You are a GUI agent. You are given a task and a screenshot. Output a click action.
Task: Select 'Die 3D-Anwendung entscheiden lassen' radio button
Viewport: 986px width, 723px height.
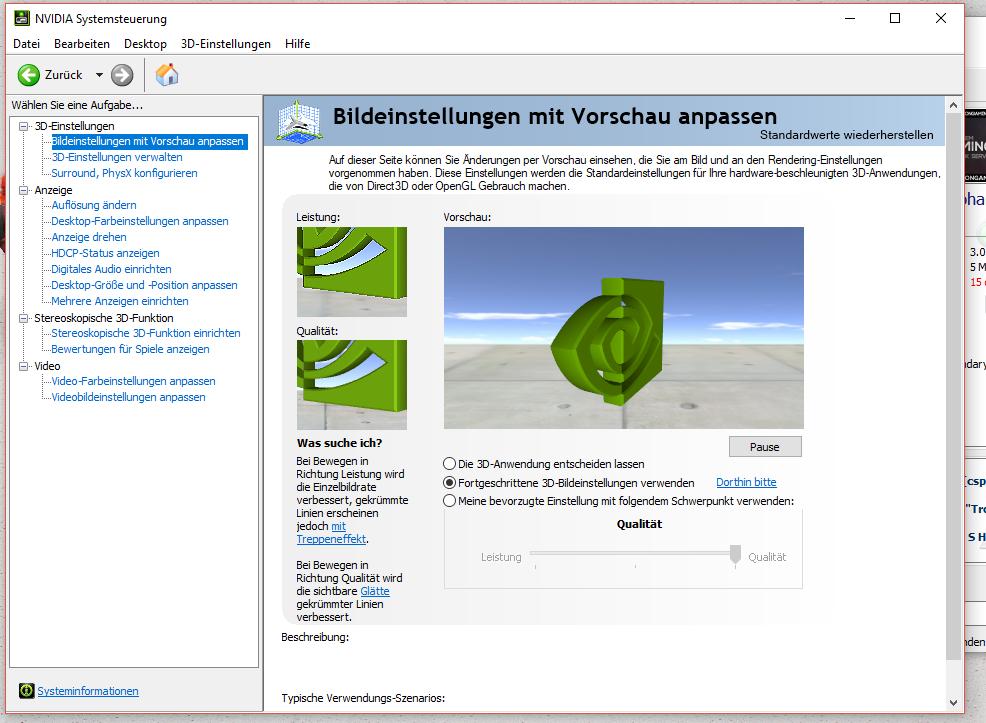click(449, 464)
